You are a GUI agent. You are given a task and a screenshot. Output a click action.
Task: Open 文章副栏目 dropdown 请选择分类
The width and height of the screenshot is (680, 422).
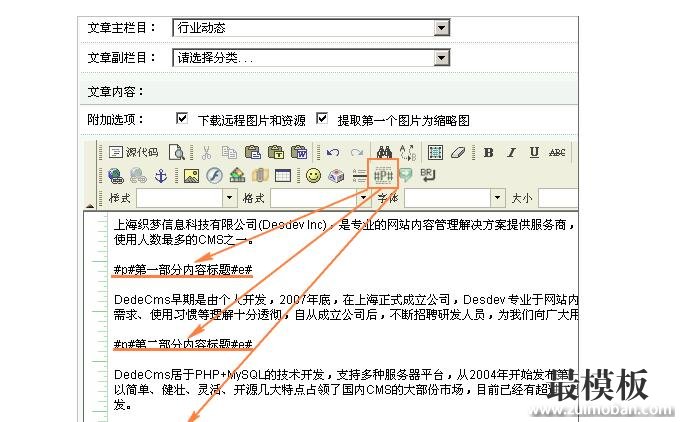click(311, 58)
